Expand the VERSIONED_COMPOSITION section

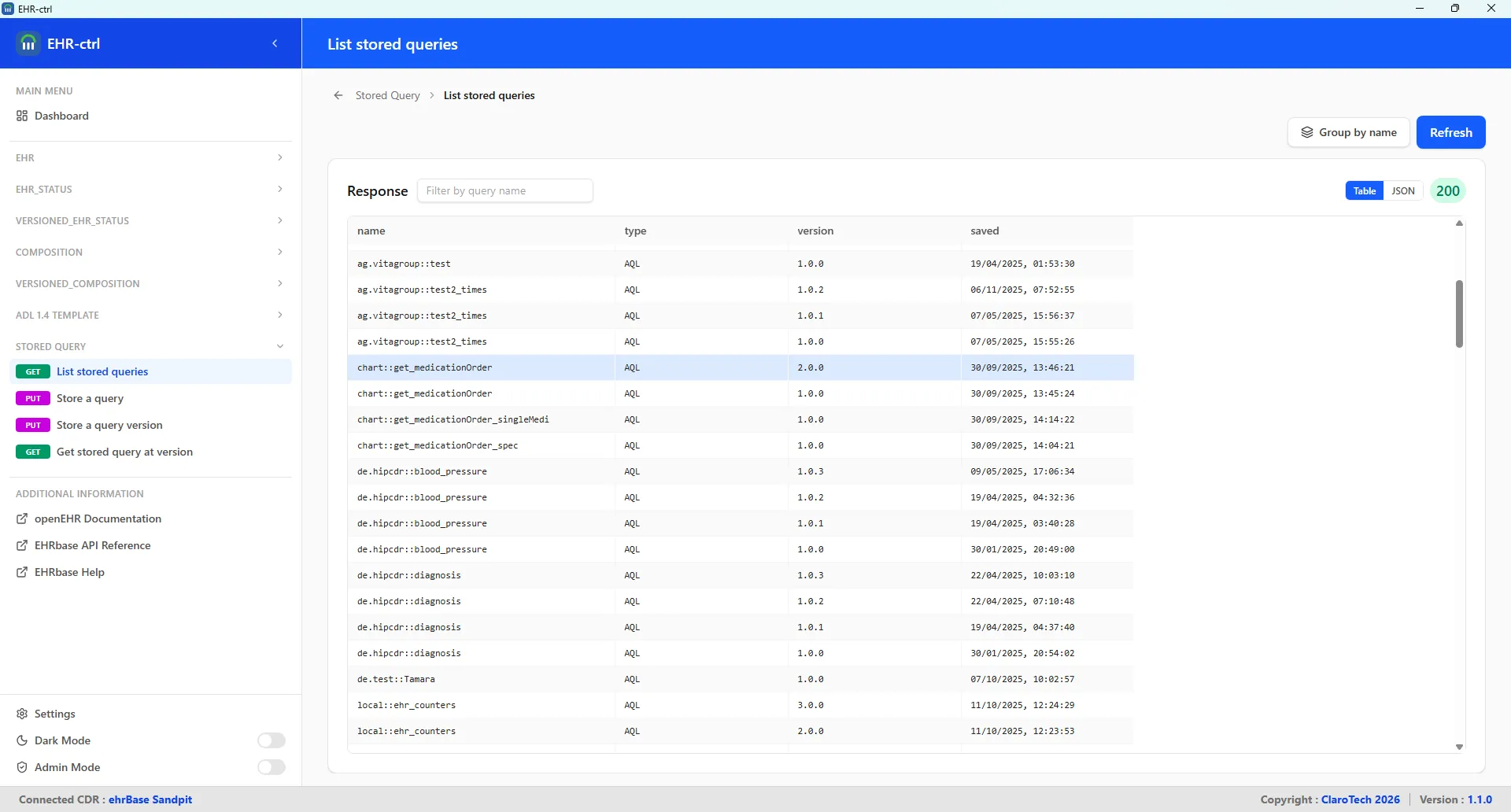point(150,283)
